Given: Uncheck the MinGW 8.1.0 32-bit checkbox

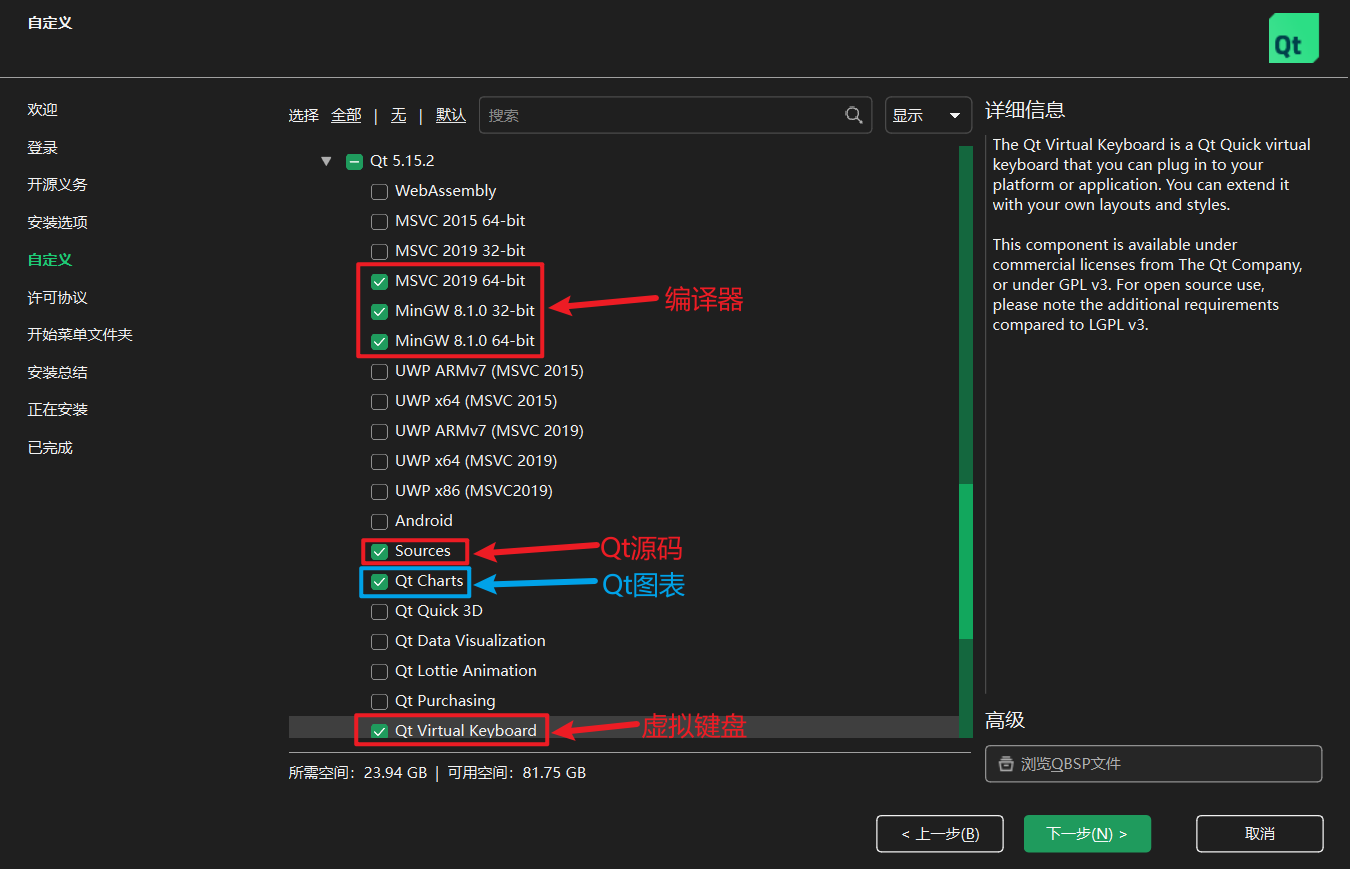Looking at the screenshot, I should coord(379,311).
